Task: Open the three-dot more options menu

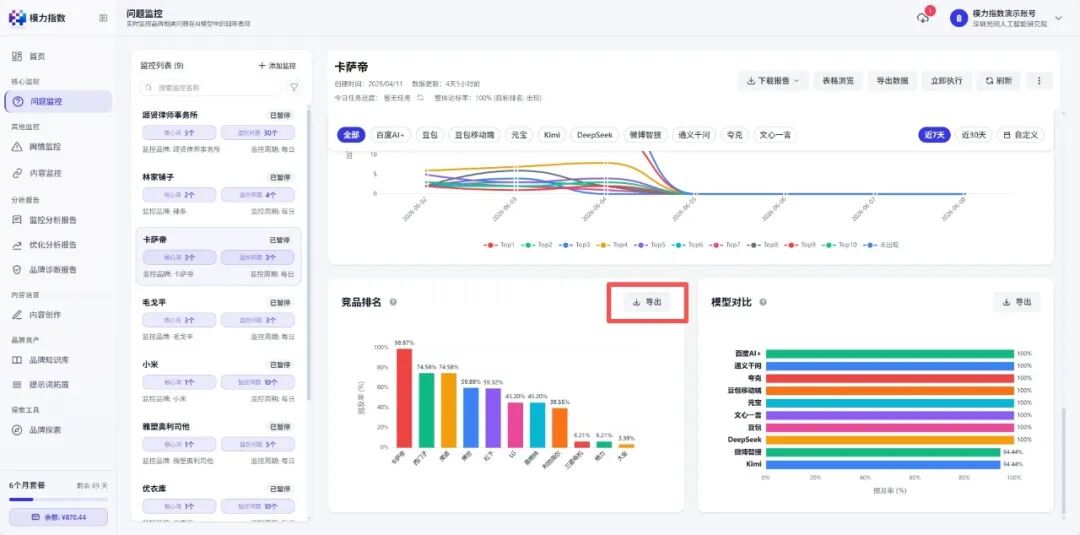Action: pyautogui.click(x=1039, y=81)
